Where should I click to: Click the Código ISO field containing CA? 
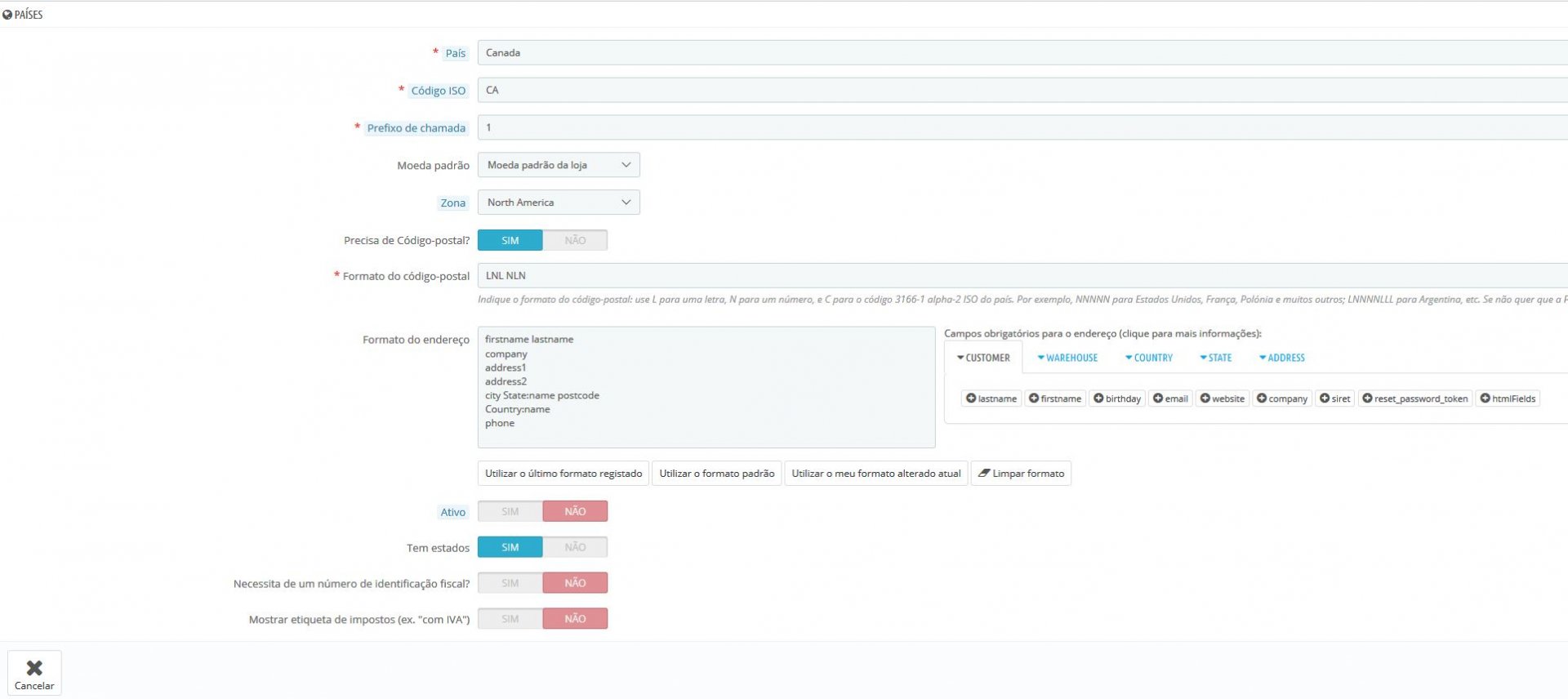(x=1022, y=90)
